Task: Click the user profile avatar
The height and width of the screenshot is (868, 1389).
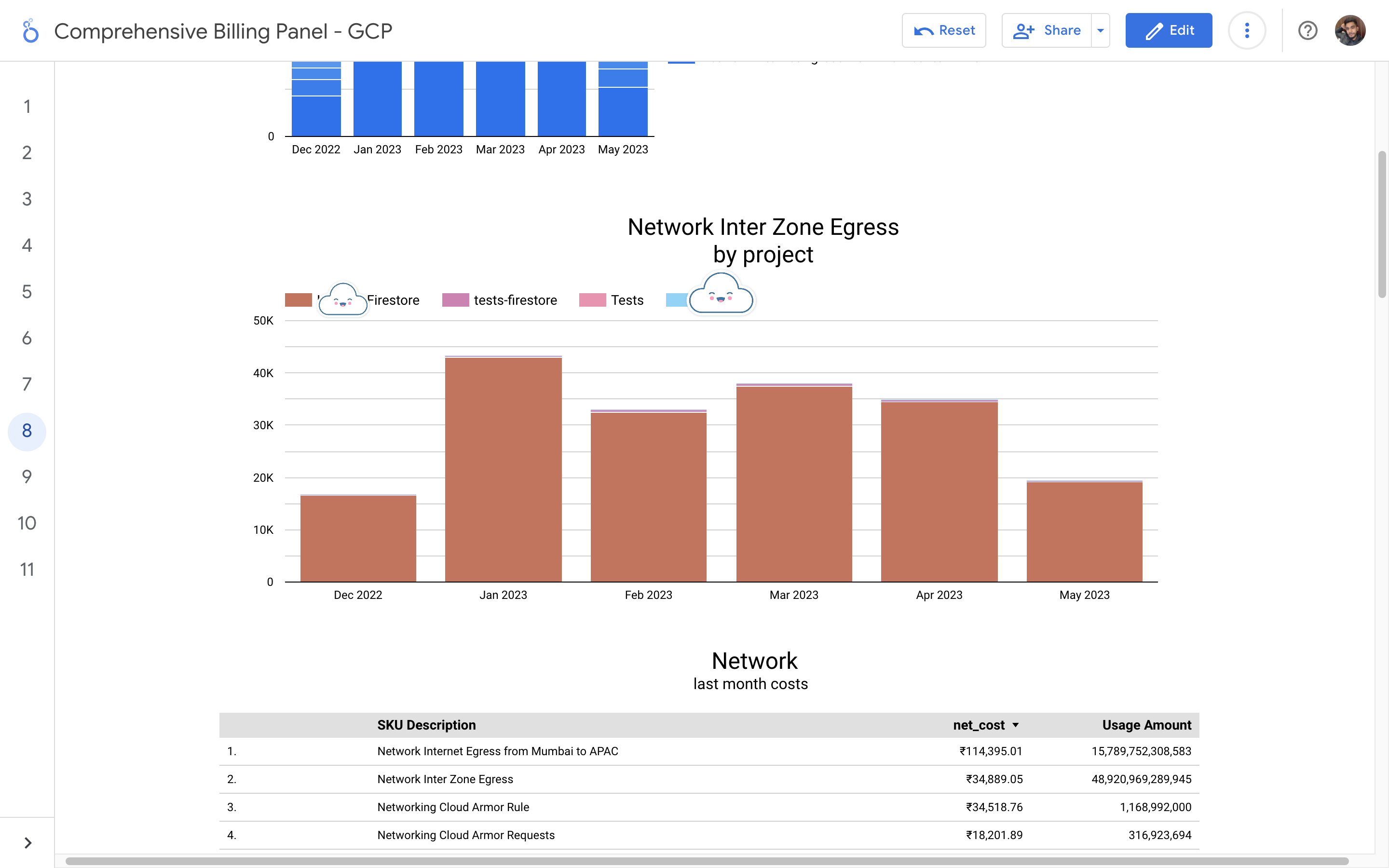Action: pyautogui.click(x=1349, y=30)
